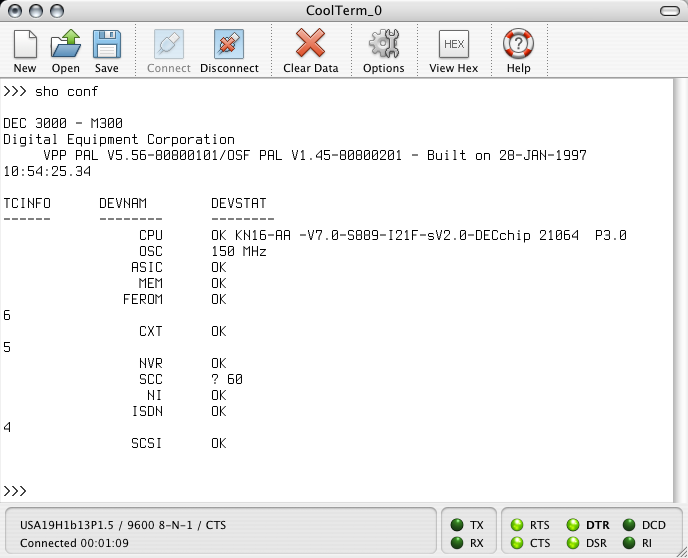
Task: Click the CXT device name
Action: point(150,331)
